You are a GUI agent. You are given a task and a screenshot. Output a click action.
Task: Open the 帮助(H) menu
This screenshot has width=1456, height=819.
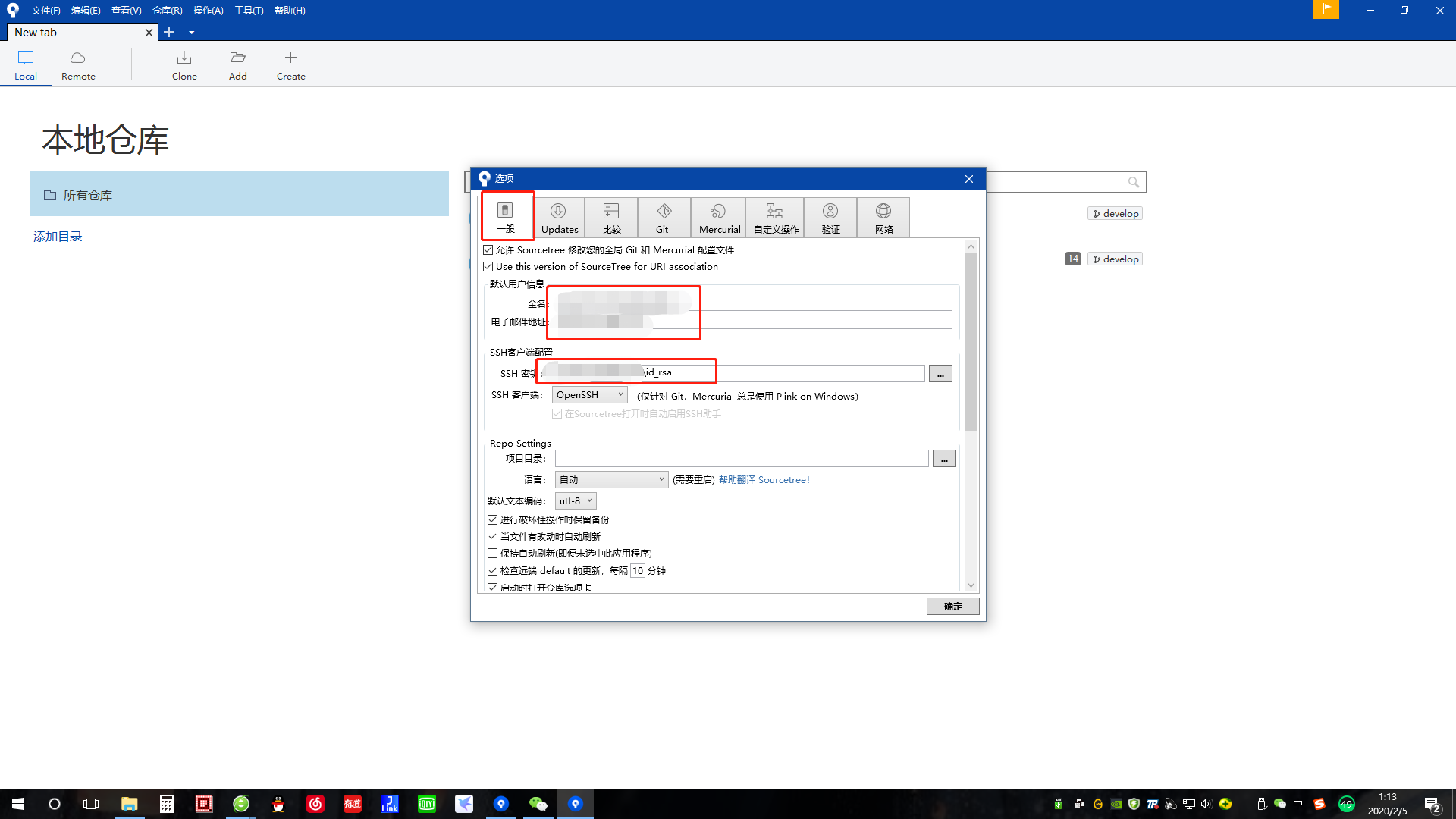pos(290,11)
